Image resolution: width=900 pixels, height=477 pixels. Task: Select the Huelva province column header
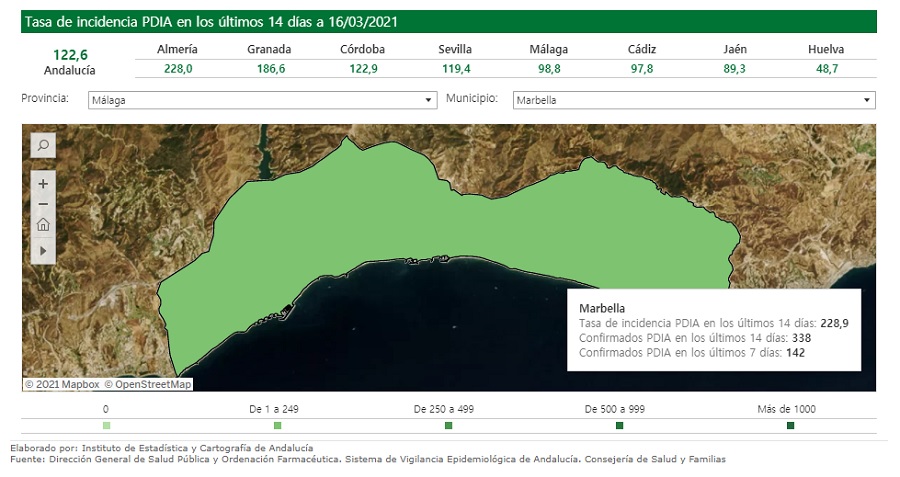pyautogui.click(x=826, y=49)
